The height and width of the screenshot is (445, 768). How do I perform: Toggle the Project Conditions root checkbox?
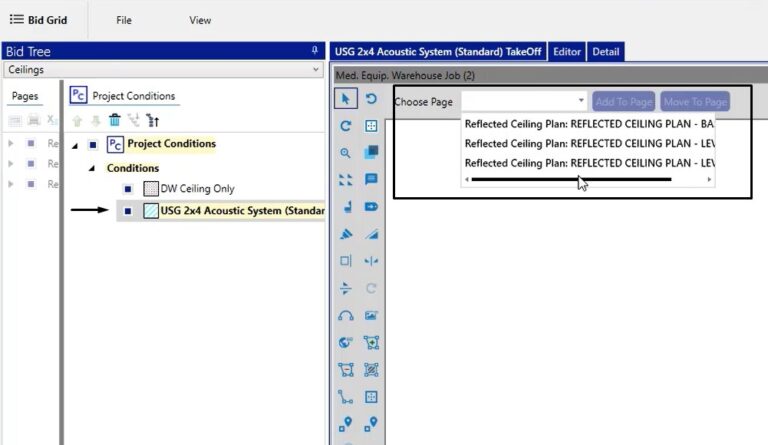point(93,145)
